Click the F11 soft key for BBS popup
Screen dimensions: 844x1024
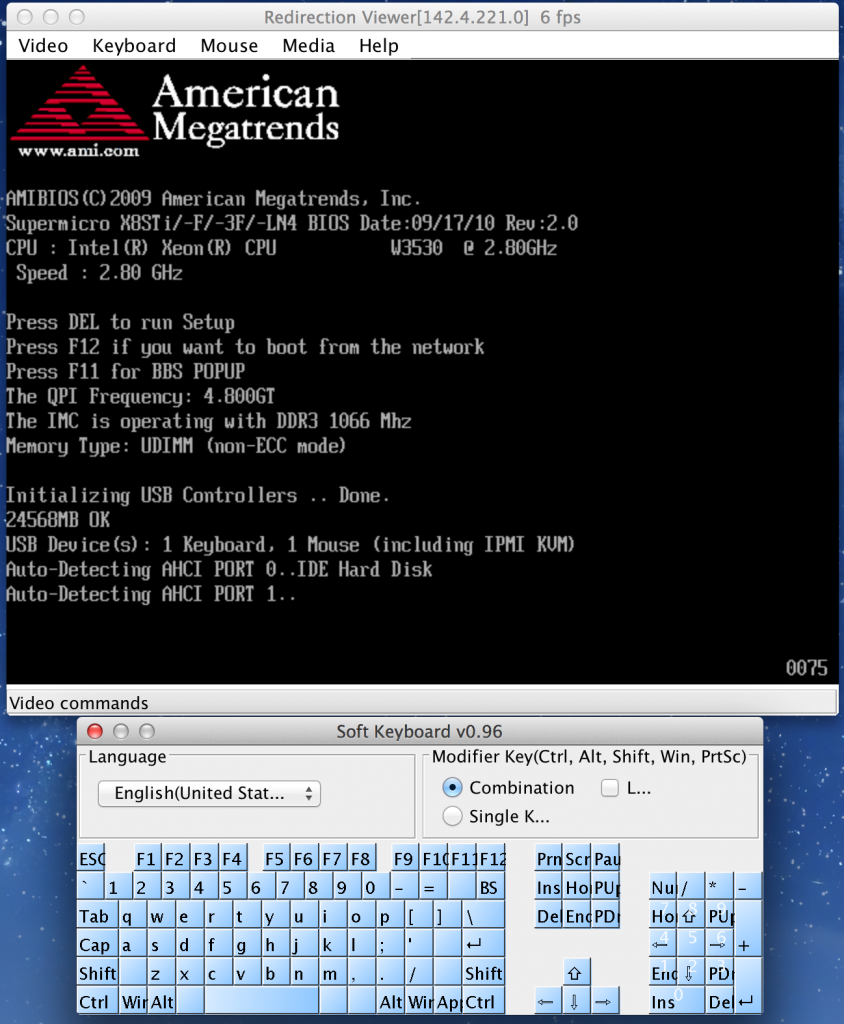point(463,858)
